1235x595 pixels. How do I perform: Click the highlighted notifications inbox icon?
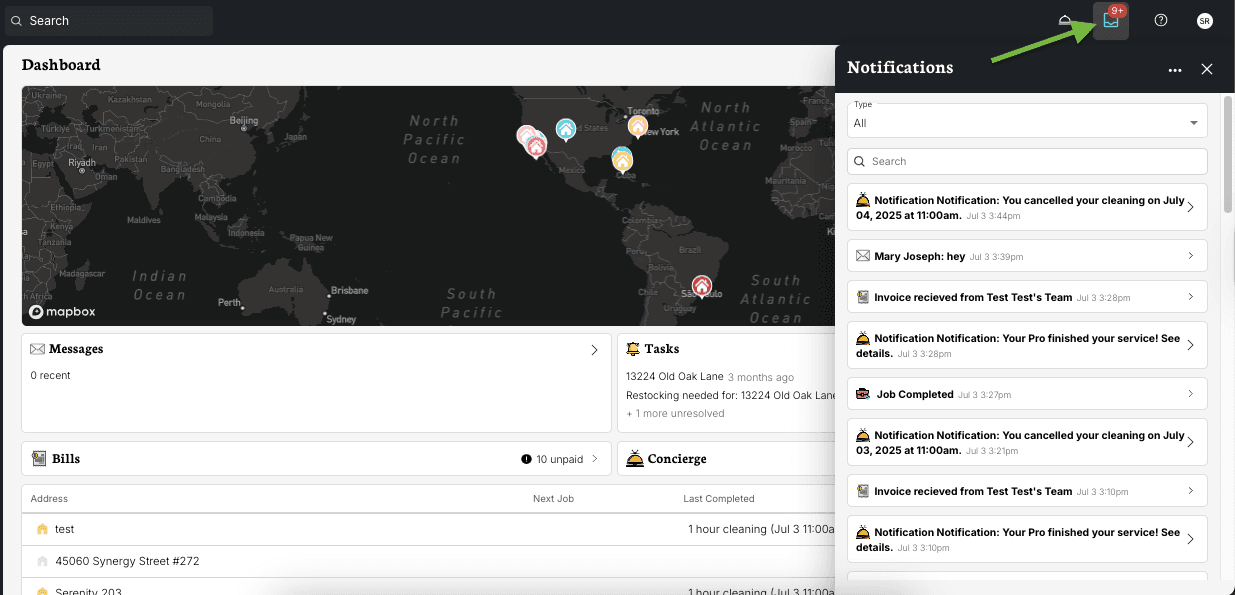(x=1110, y=20)
